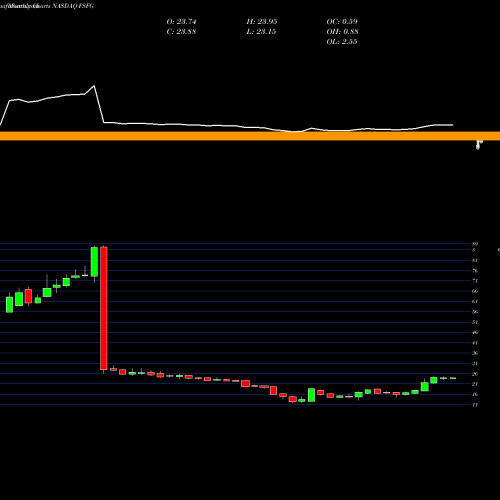Click the 76 price axis label

[x=475, y=271]
